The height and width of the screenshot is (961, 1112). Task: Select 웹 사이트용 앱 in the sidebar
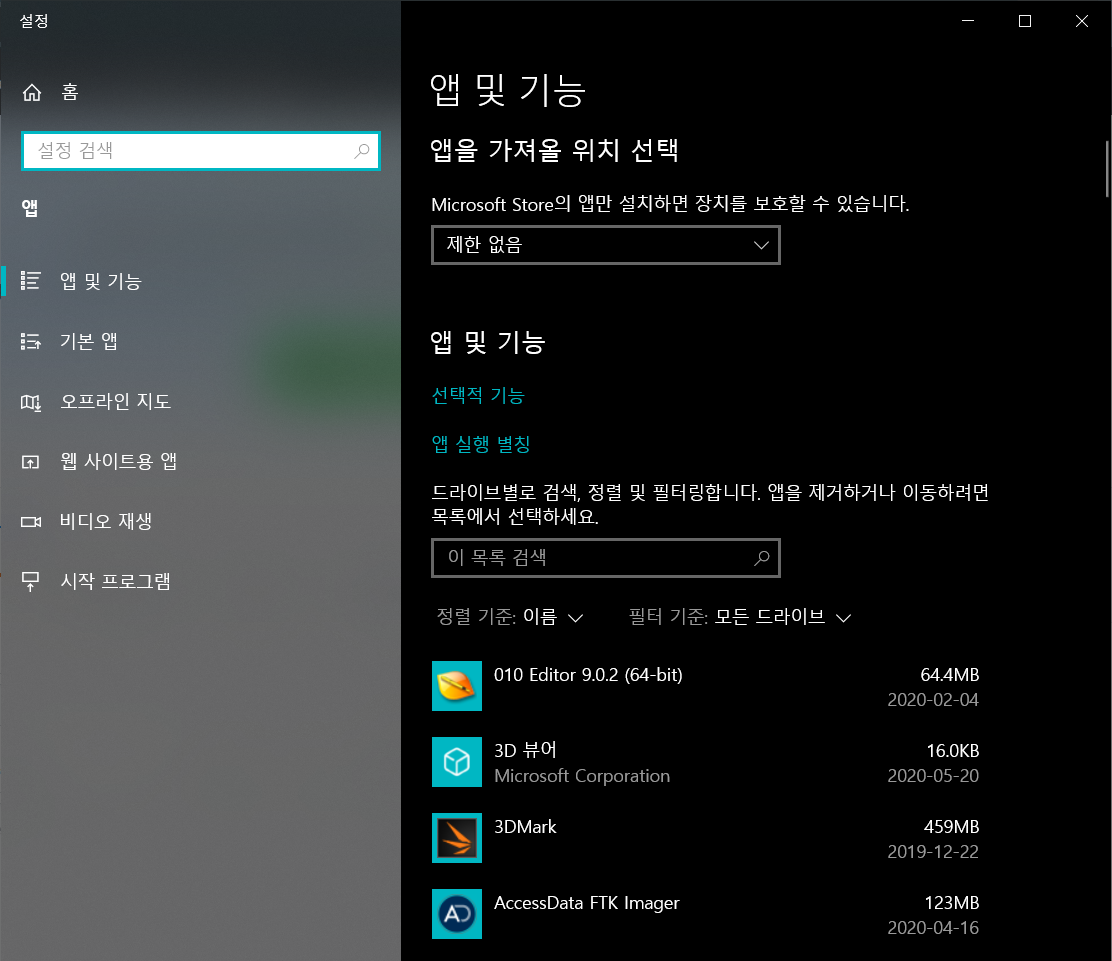[x=201, y=462]
